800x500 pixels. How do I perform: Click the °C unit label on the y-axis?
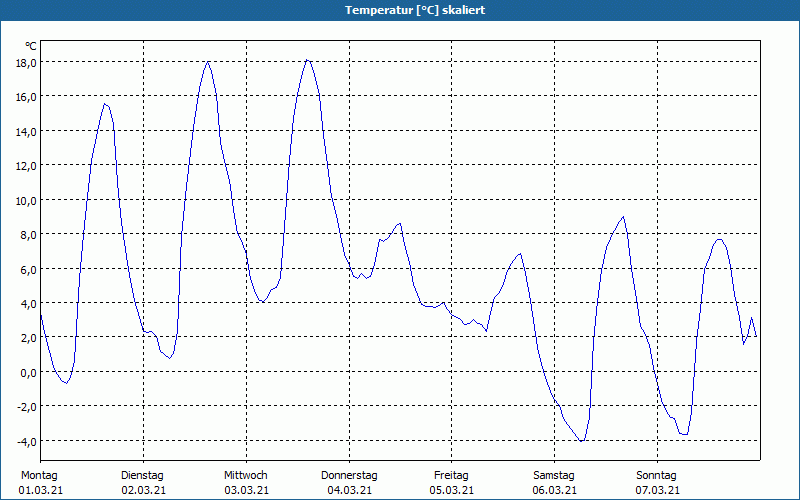[x=31, y=46]
